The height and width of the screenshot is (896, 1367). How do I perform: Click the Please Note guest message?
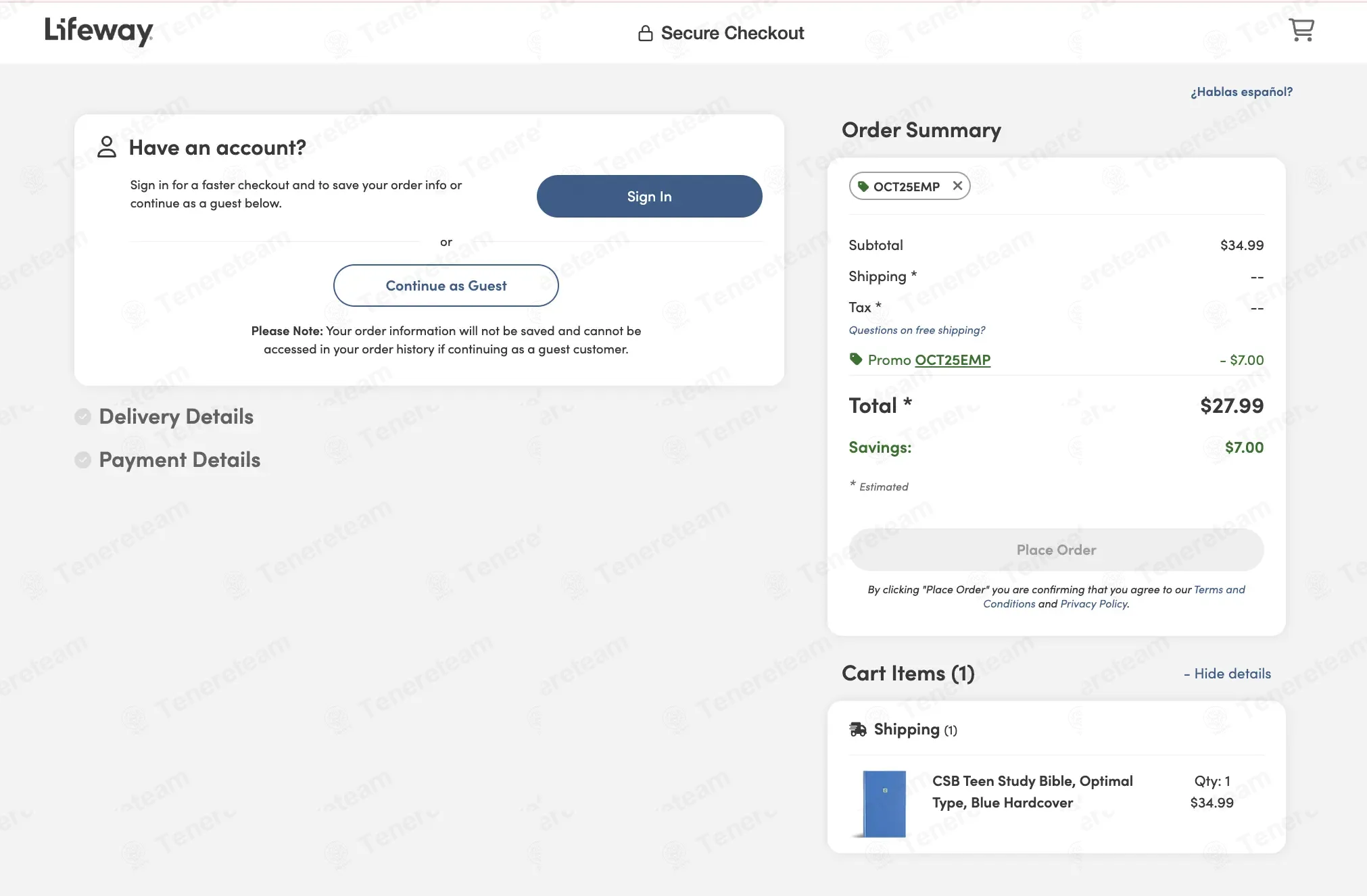pos(446,340)
